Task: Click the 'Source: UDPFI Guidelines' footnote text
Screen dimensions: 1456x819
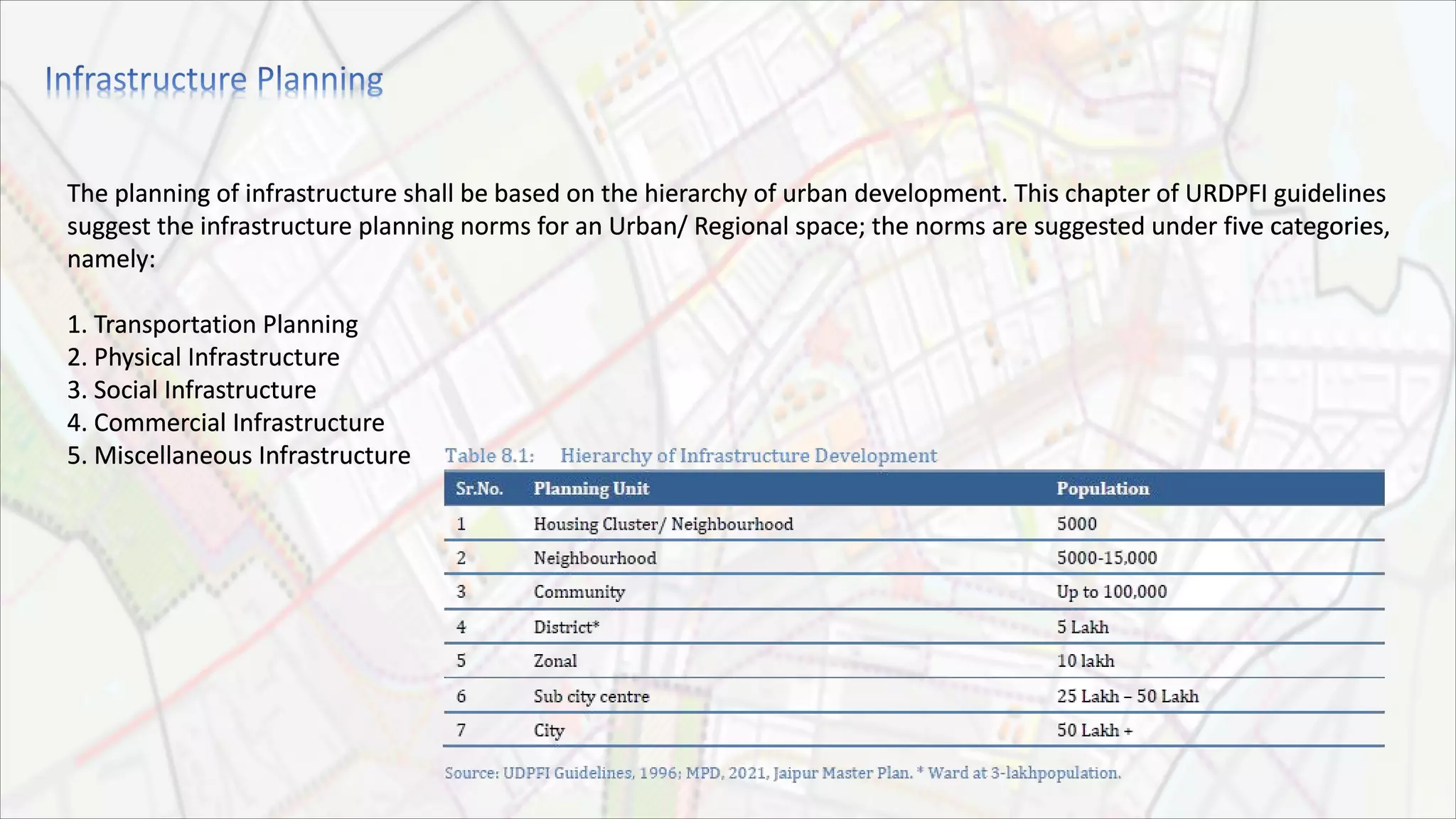Action: (782, 773)
